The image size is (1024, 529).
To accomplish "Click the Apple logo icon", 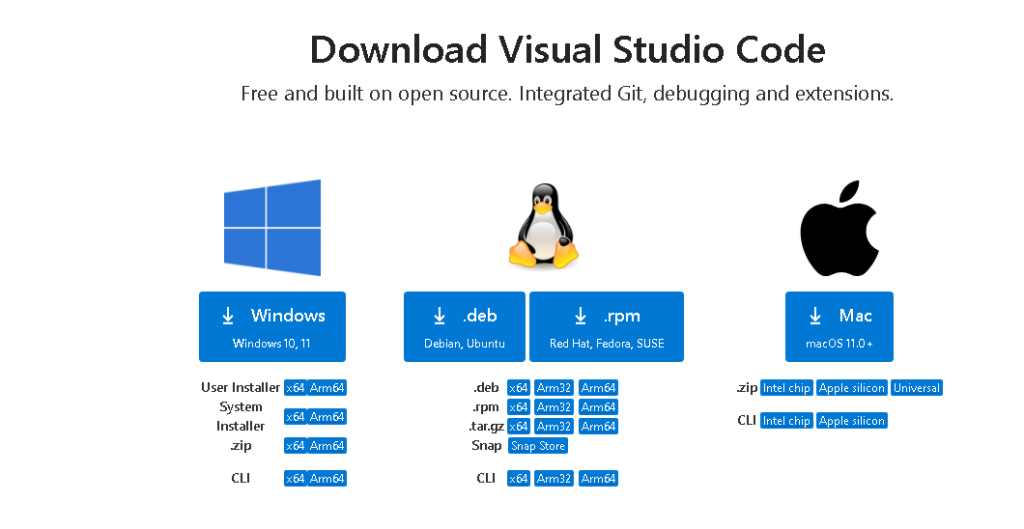I will pyautogui.click(x=839, y=229).
